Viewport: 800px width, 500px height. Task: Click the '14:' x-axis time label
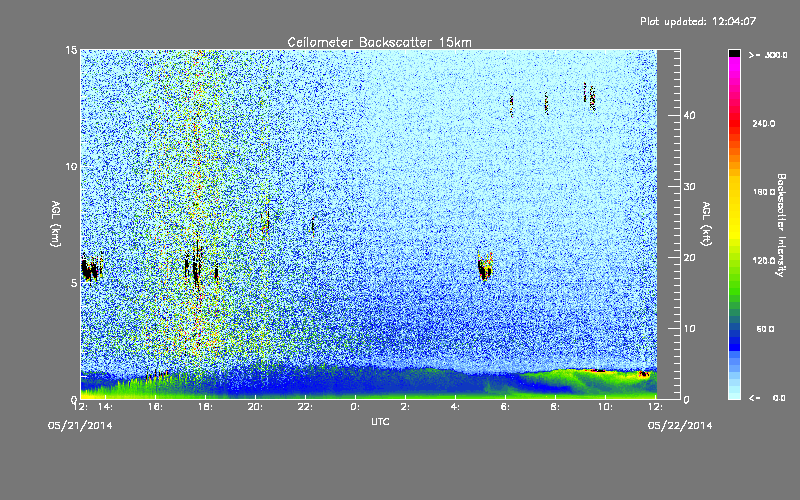tap(106, 407)
